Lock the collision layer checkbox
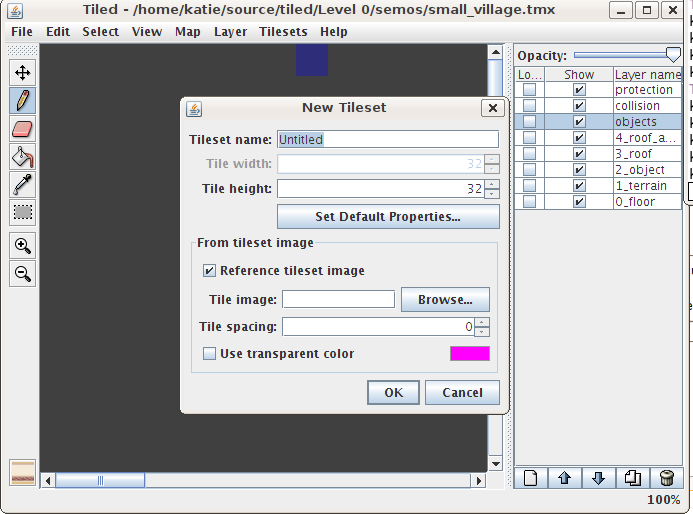Screen dimensions: 693x514 (x=529, y=106)
